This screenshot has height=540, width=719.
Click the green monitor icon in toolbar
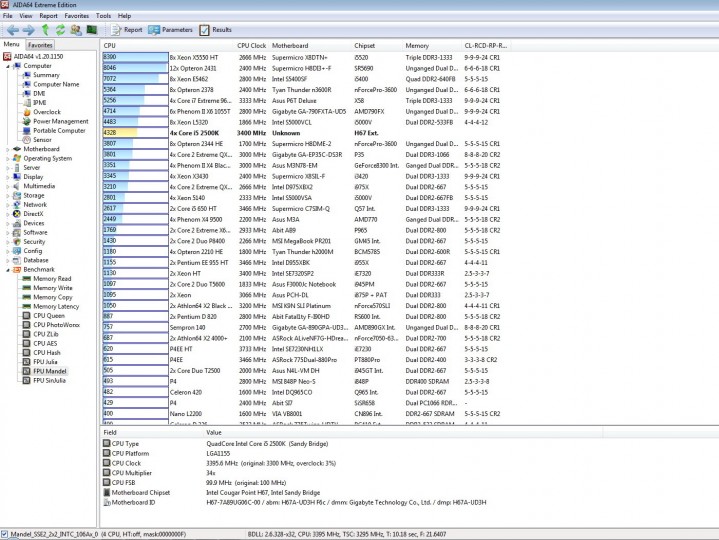pos(92,30)
